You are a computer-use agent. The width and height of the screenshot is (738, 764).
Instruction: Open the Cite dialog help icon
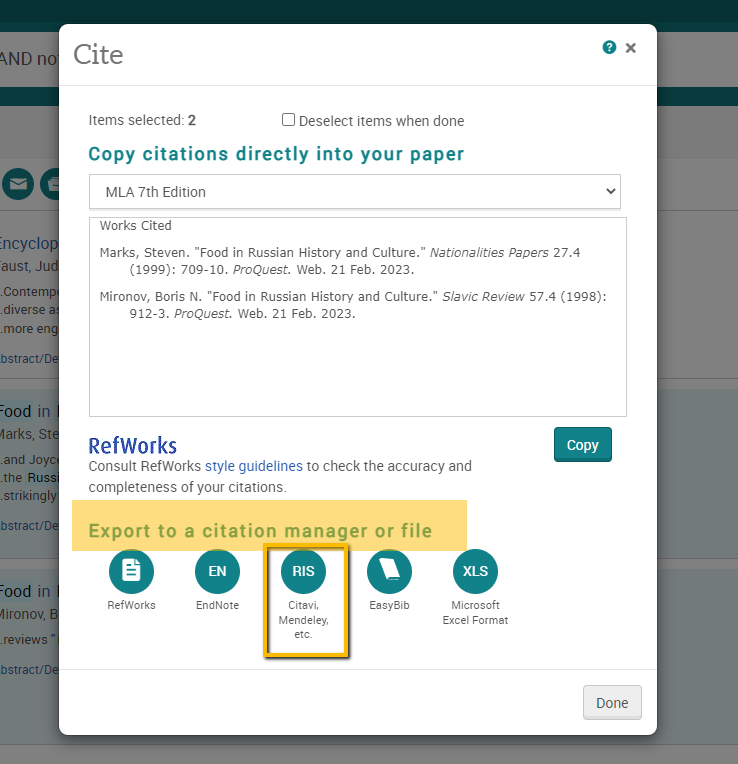click(x=609, y=47)
